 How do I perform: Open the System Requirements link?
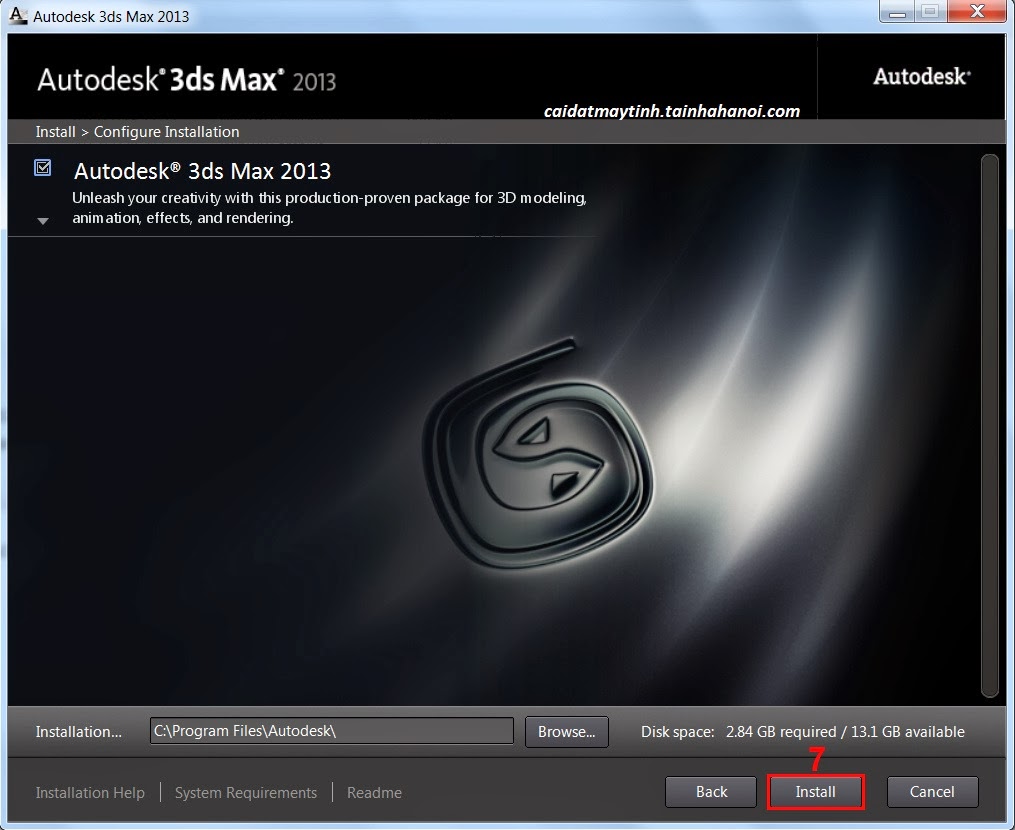tap(246, 792)
